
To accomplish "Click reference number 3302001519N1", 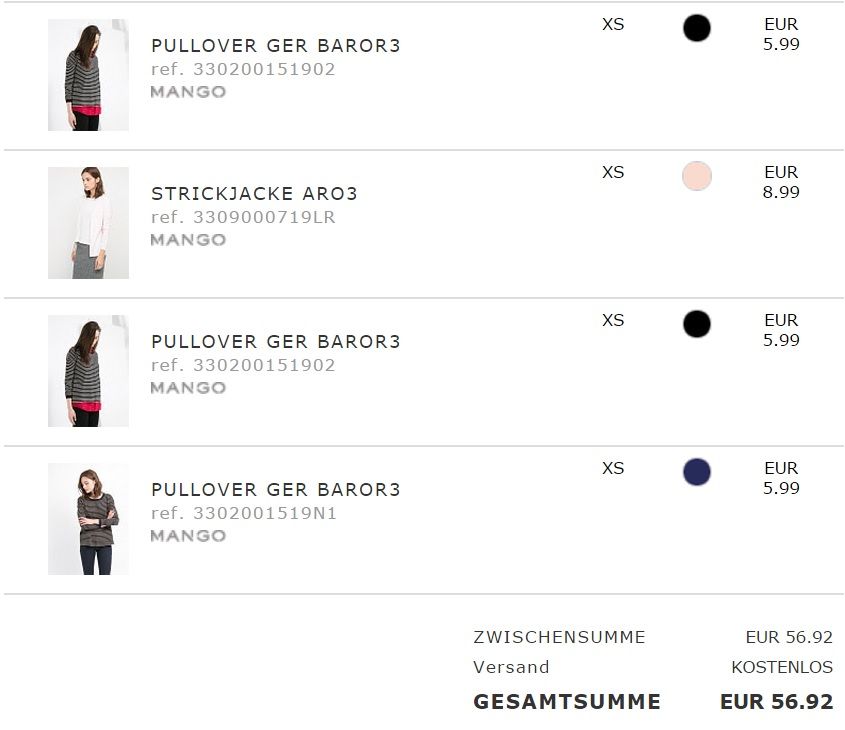I will [x=244, y=513].
